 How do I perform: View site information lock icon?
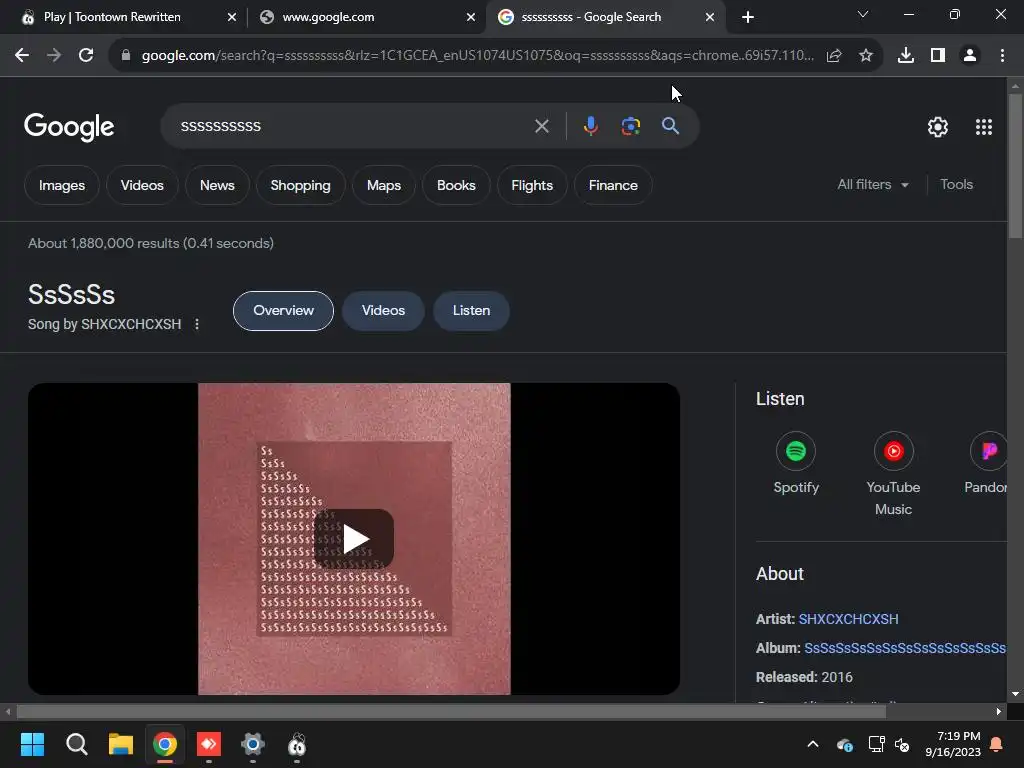tap(126, 56)
